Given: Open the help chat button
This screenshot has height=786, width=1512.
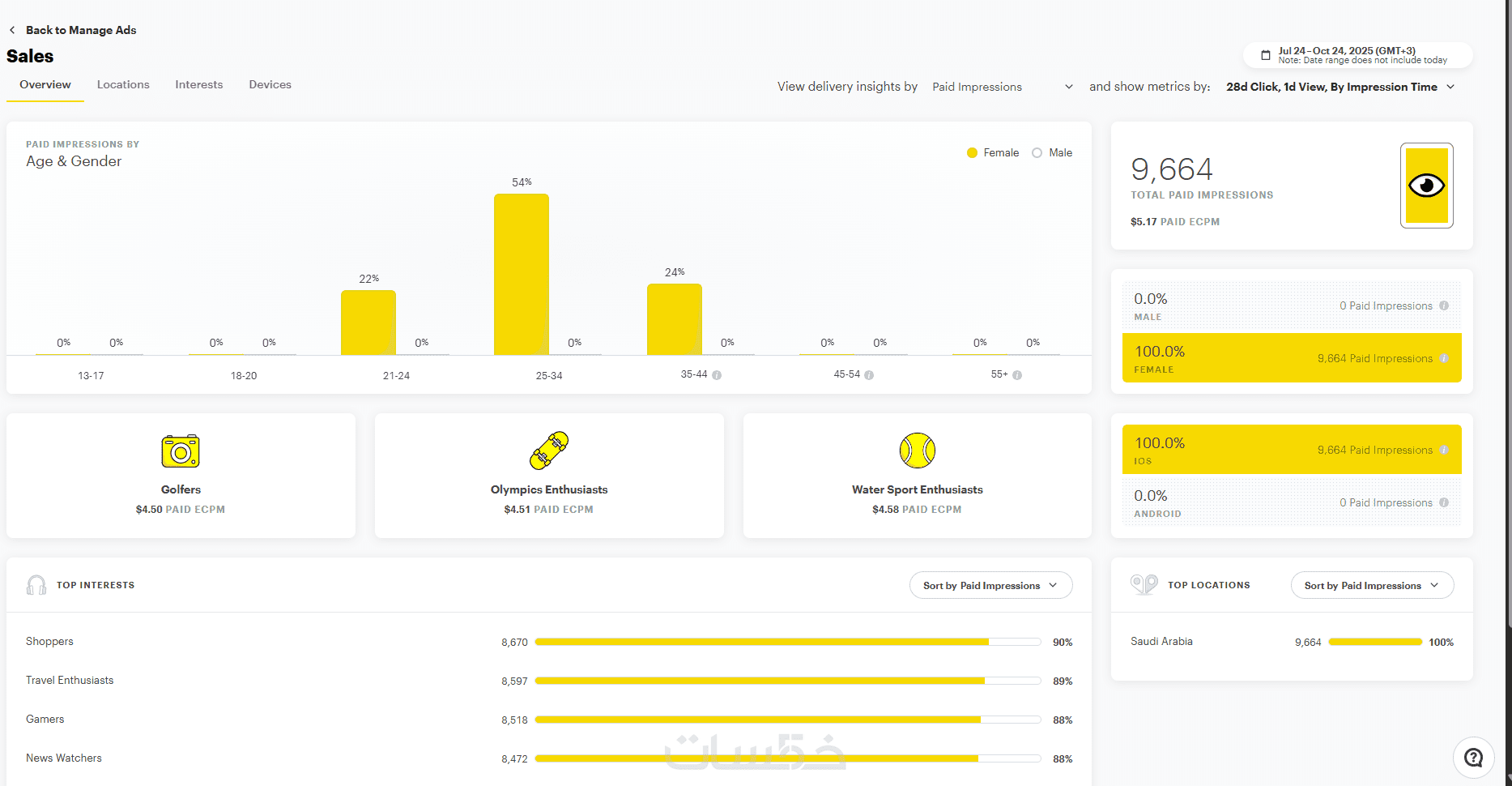Looking at the screenshot, I should (x=1474, y=758).
